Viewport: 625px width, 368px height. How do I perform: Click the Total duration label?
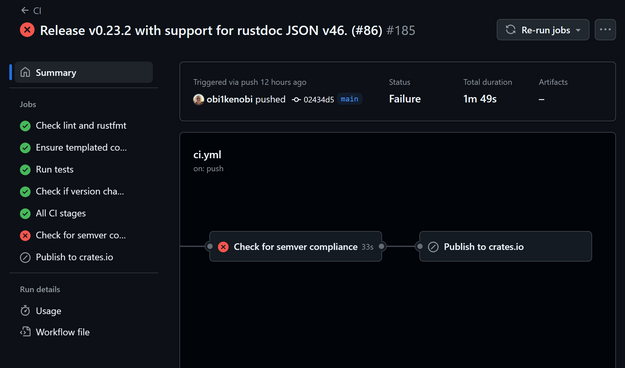(487, 82)
